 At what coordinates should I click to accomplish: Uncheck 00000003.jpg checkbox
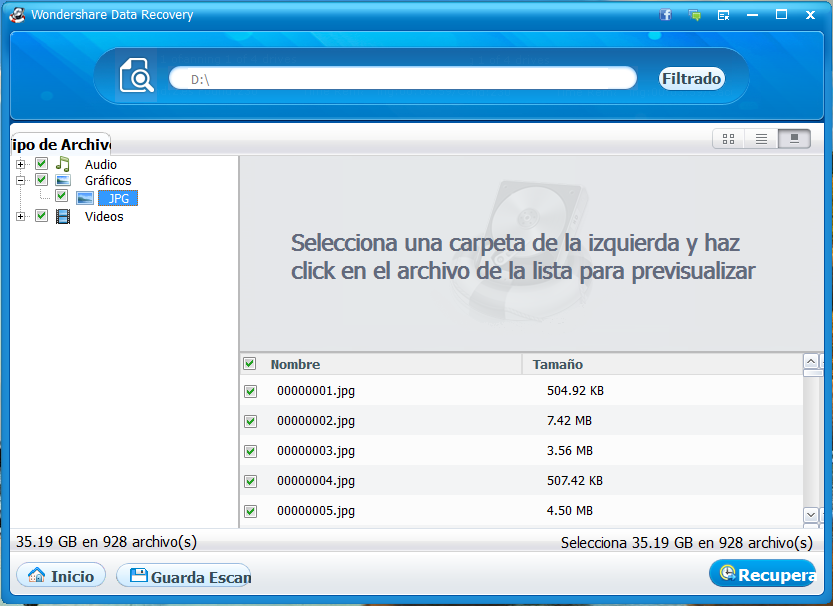pos(250,451)
